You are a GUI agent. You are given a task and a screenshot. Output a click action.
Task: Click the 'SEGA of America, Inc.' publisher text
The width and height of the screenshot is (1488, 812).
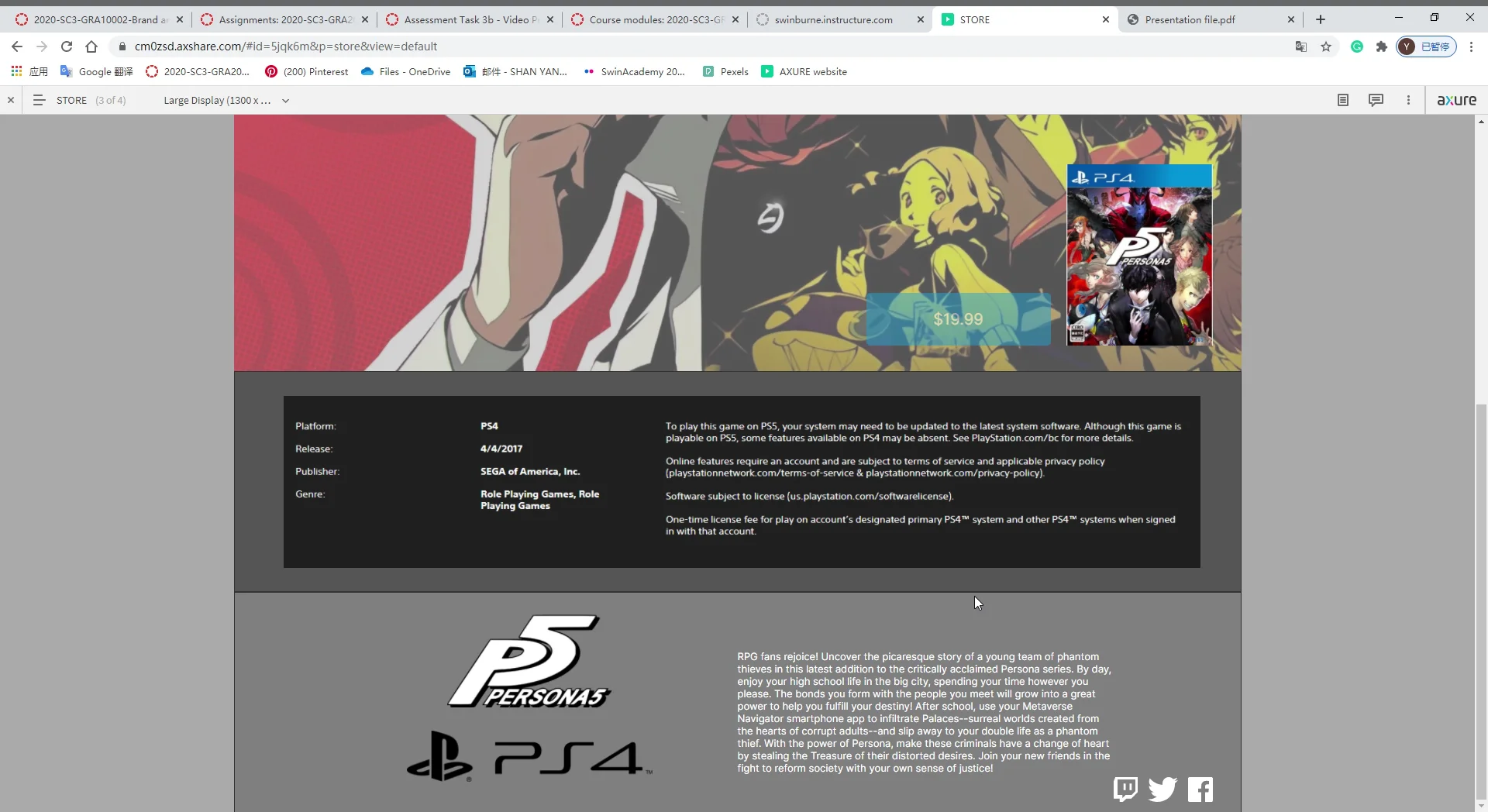point(530,471)
